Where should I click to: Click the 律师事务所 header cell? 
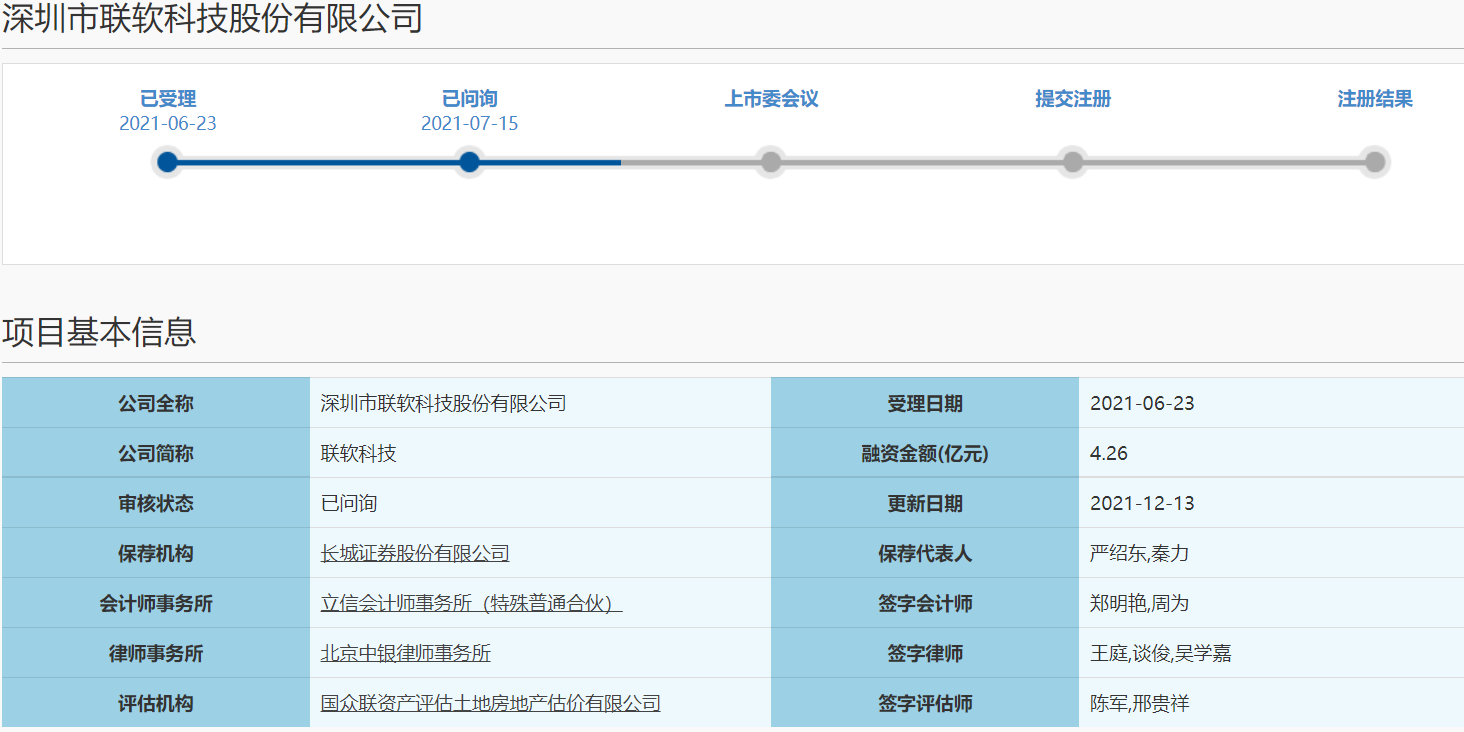click(156, 653)
